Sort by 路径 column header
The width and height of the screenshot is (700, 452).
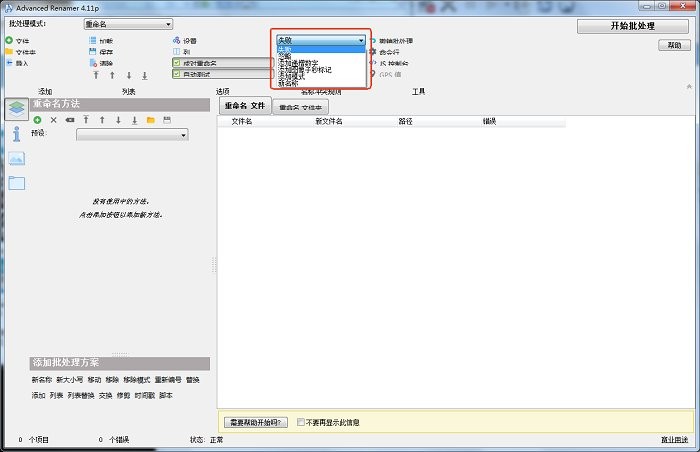coord(405,121)
